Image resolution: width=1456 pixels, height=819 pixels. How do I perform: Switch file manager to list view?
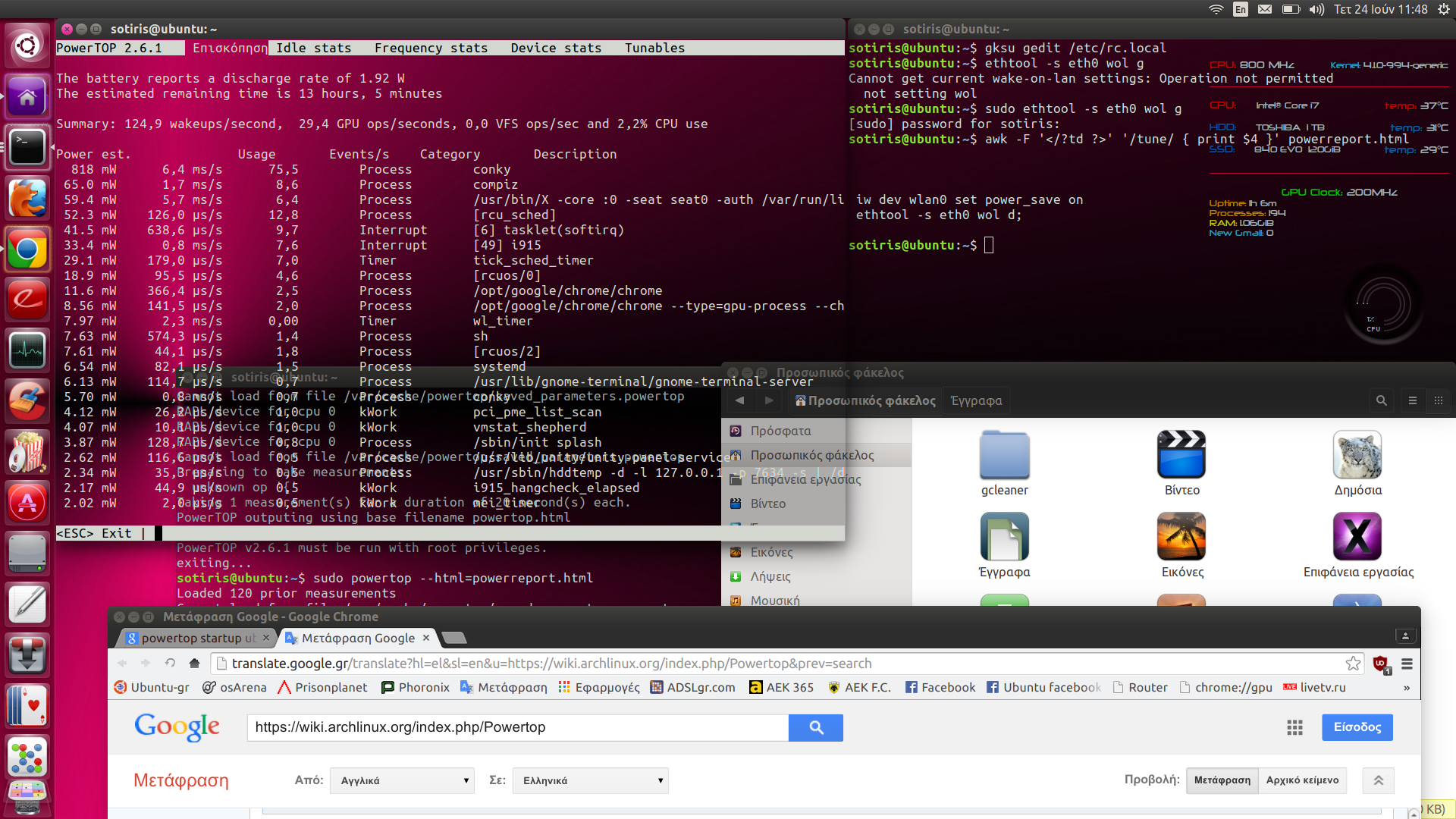click(x=1412, y=400)
